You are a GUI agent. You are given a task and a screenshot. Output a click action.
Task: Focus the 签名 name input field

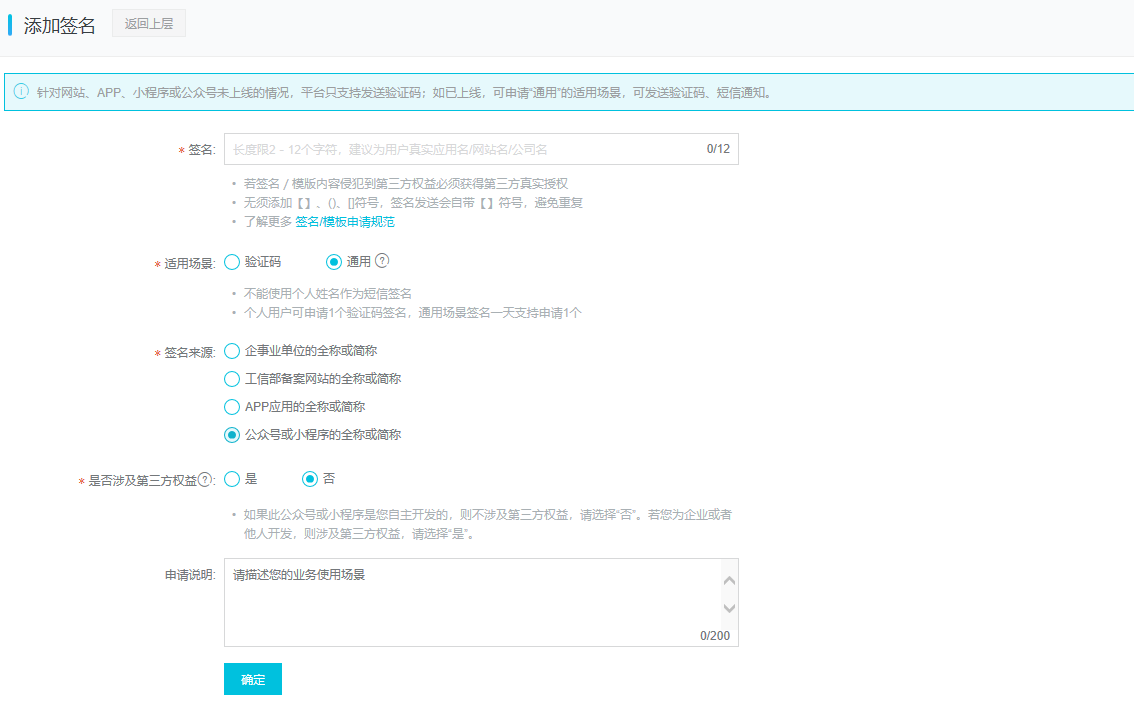481,149
